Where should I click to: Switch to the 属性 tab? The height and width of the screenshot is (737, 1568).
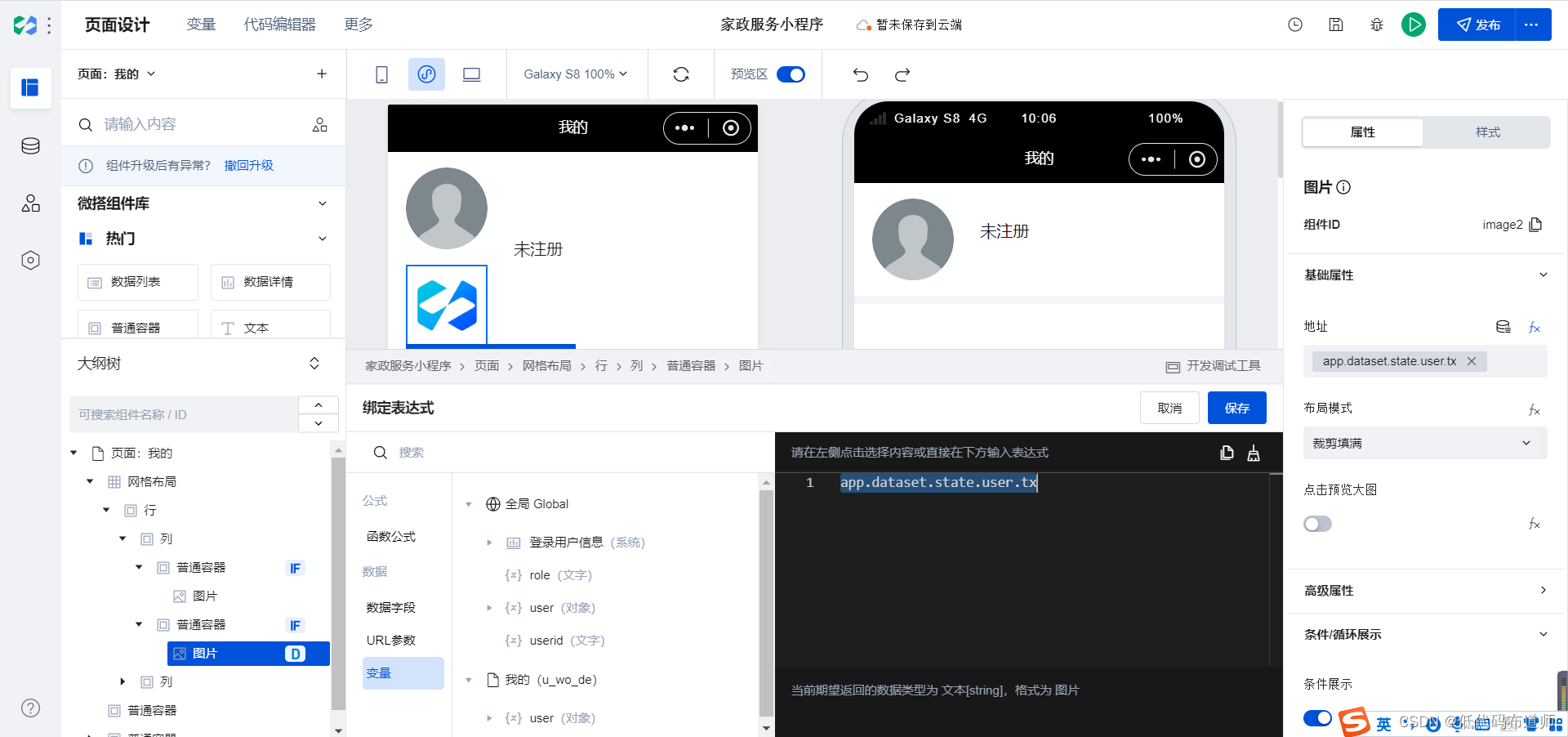(1362, 132)
